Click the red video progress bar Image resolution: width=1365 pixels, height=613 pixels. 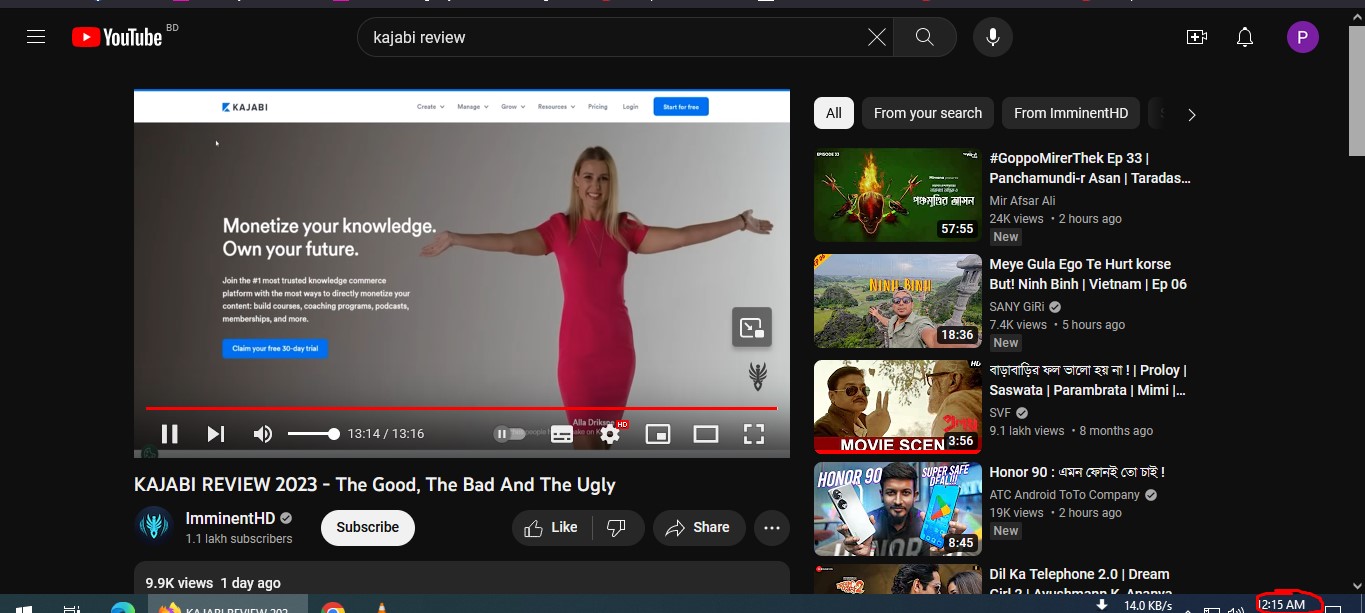coord(461,408)
